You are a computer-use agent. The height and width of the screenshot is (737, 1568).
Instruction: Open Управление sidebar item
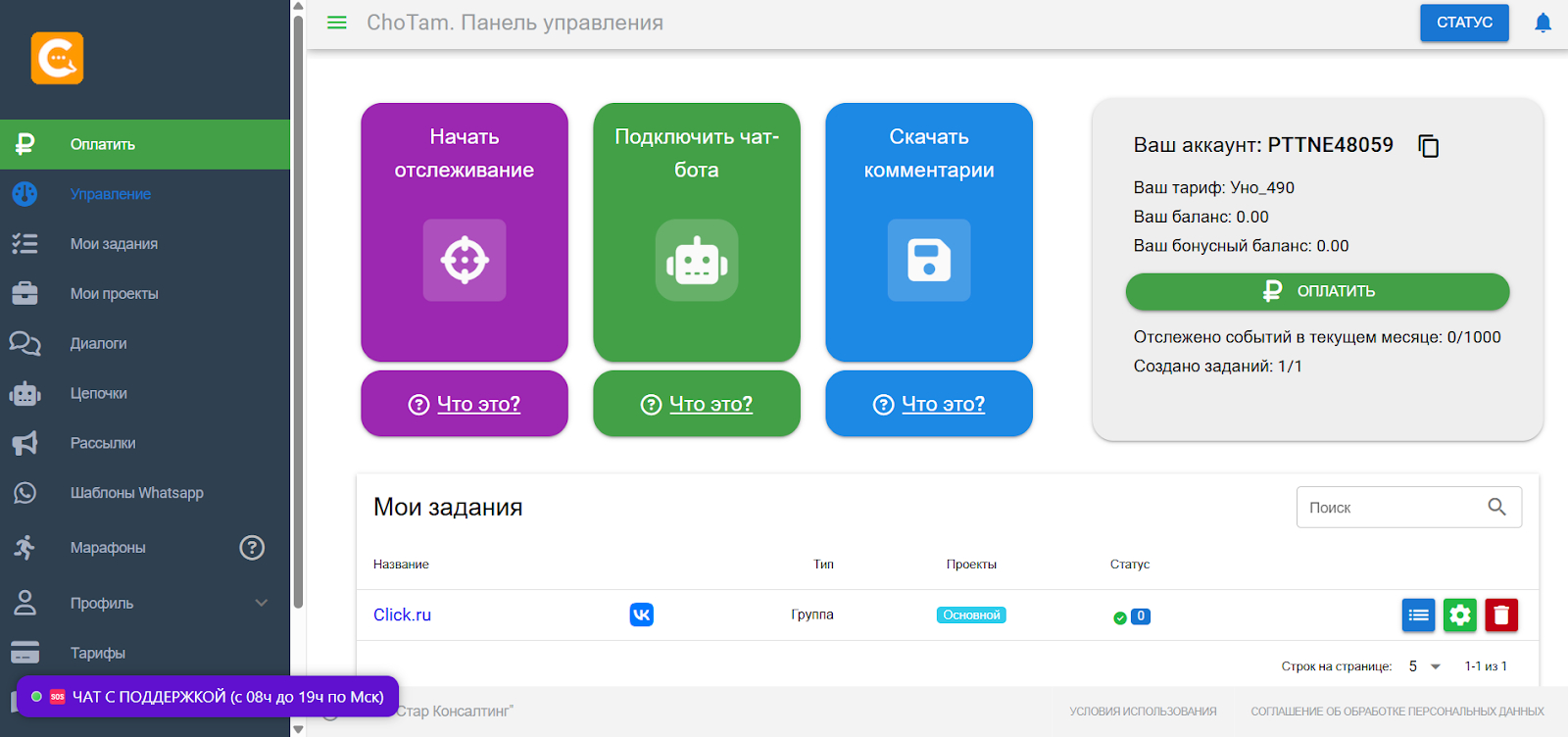coord(145,194)
